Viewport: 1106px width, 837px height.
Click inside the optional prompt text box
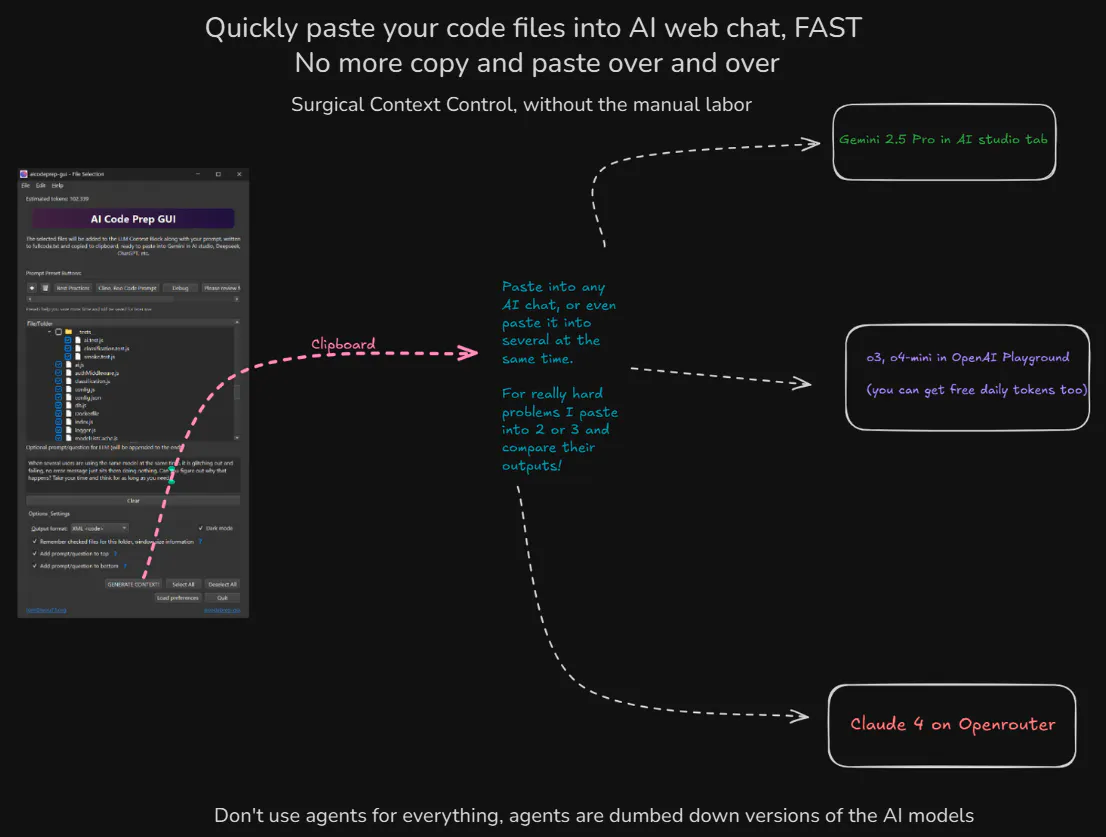133,474
